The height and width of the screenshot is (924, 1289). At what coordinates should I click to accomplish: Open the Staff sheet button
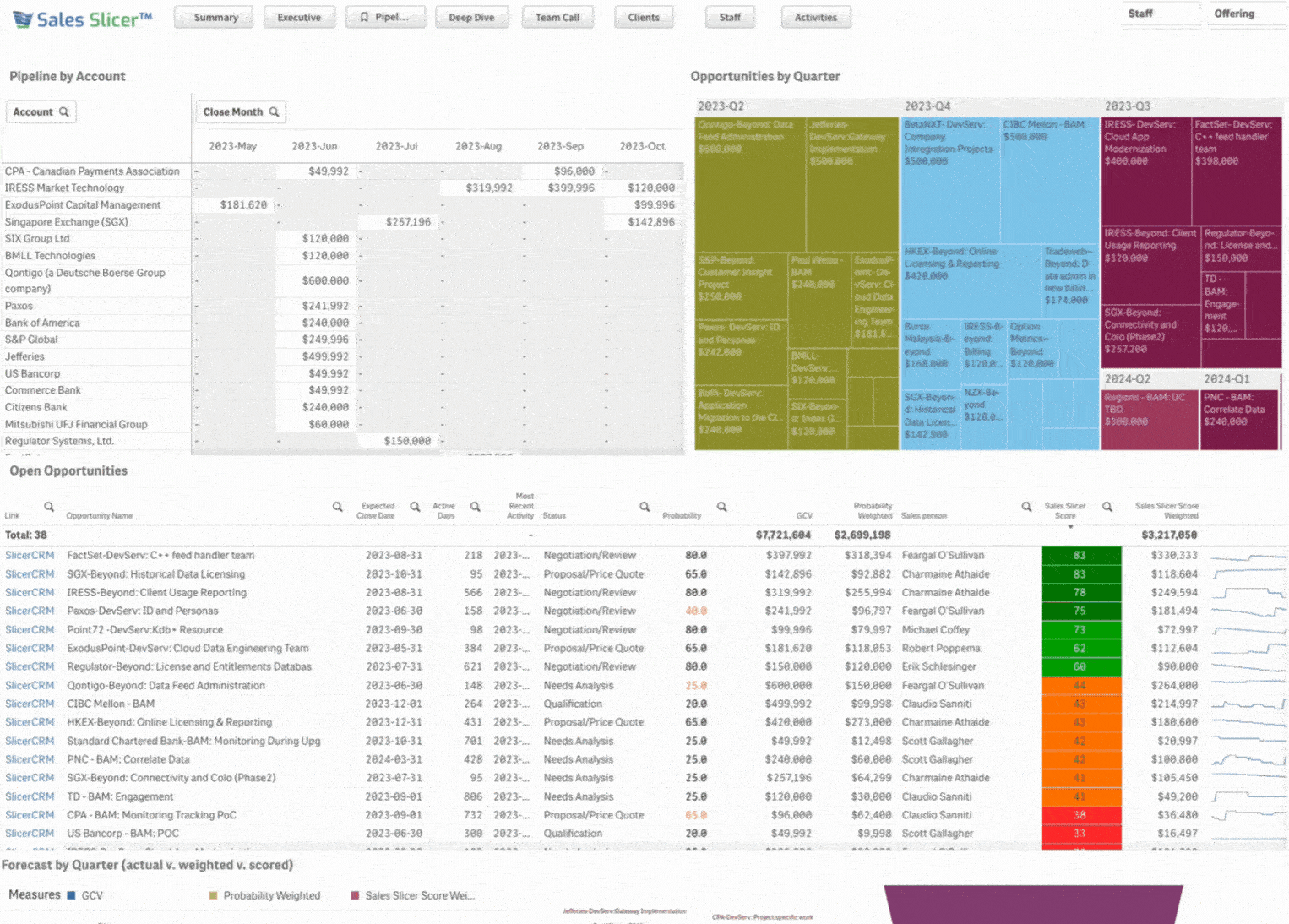tap(730, 17)
